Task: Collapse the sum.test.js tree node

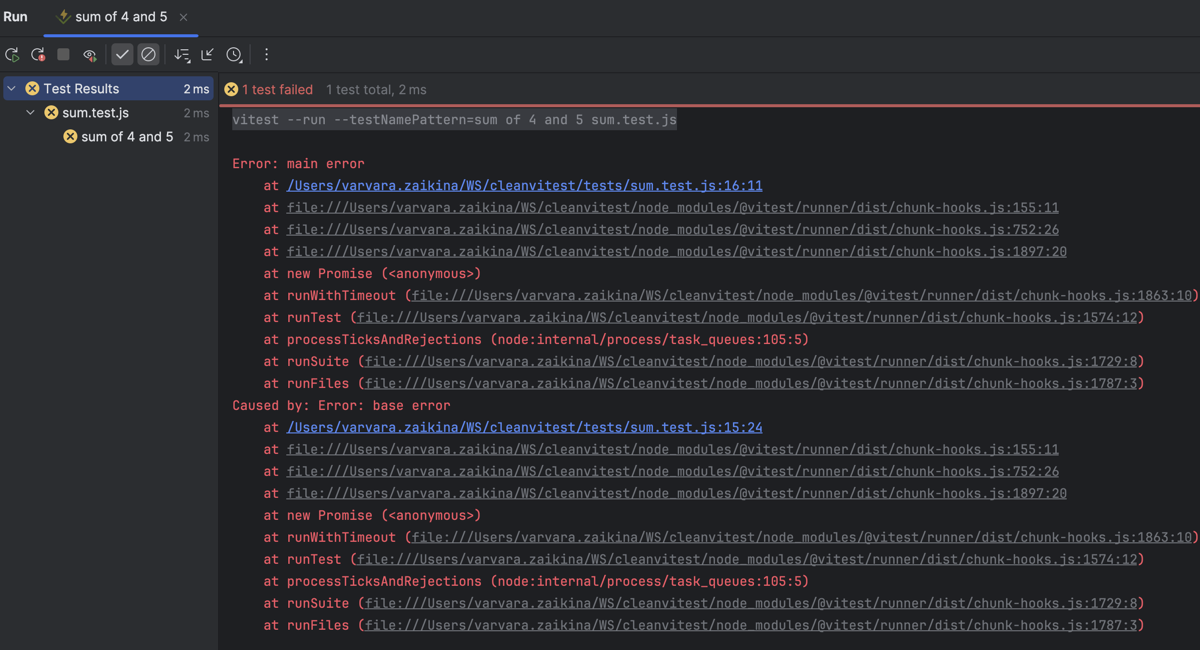Action: point(31,113)
